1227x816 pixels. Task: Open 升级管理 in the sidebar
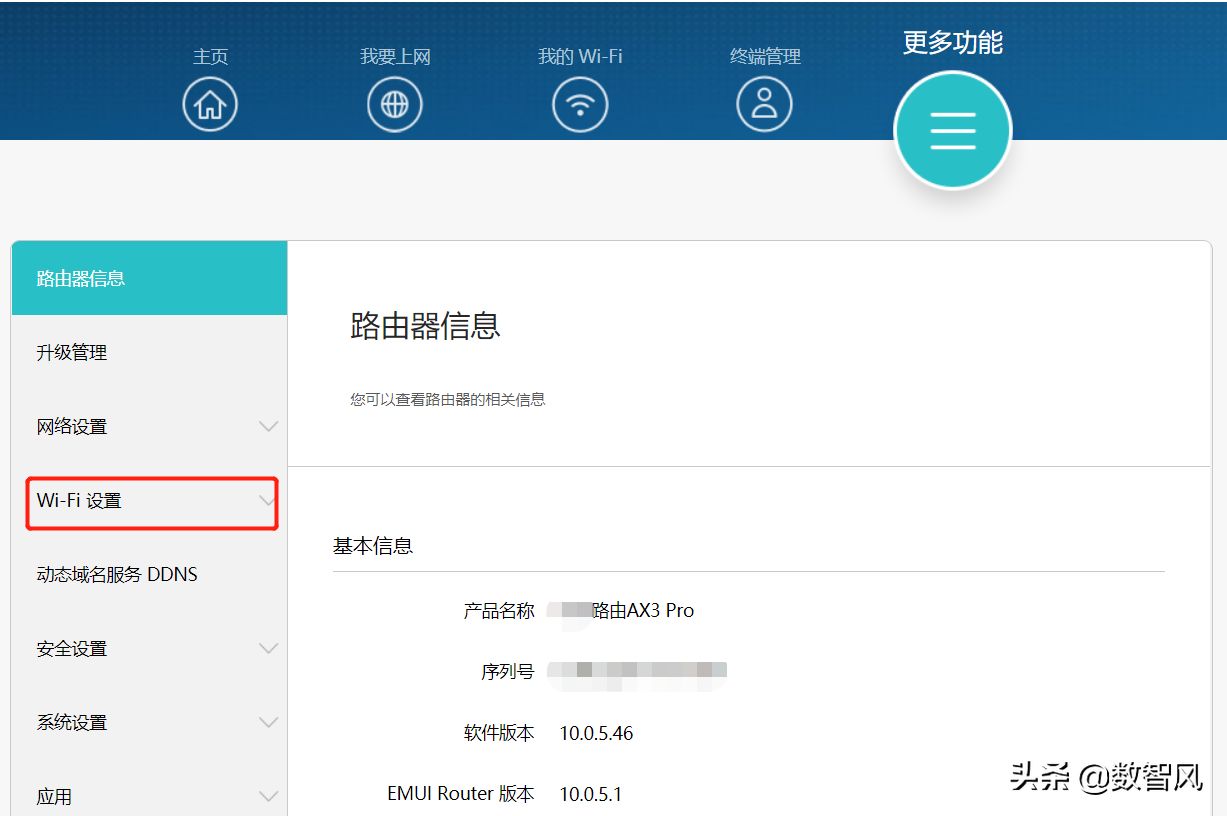click(x=149, y=352)
